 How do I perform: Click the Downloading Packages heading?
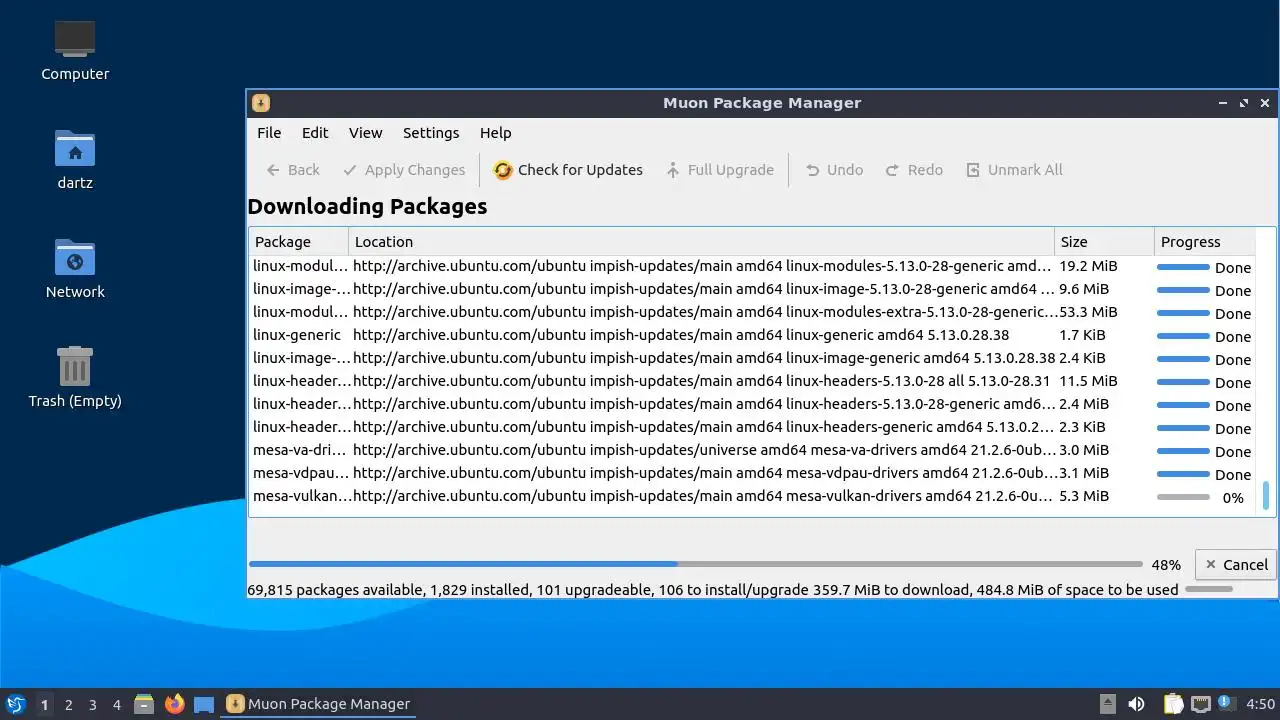point(367,206)
